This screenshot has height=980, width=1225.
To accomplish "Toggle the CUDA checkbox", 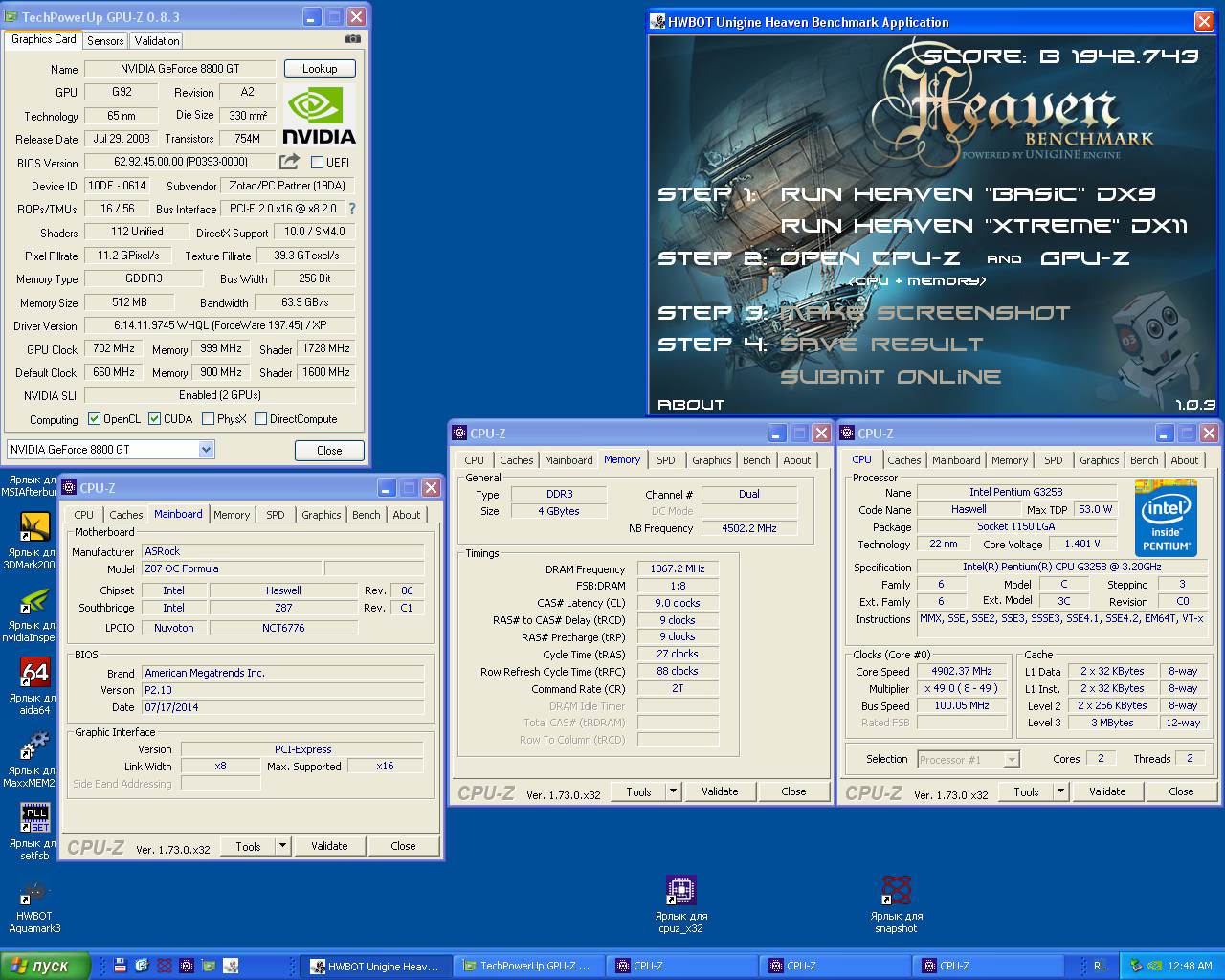I will click(154, 418).
